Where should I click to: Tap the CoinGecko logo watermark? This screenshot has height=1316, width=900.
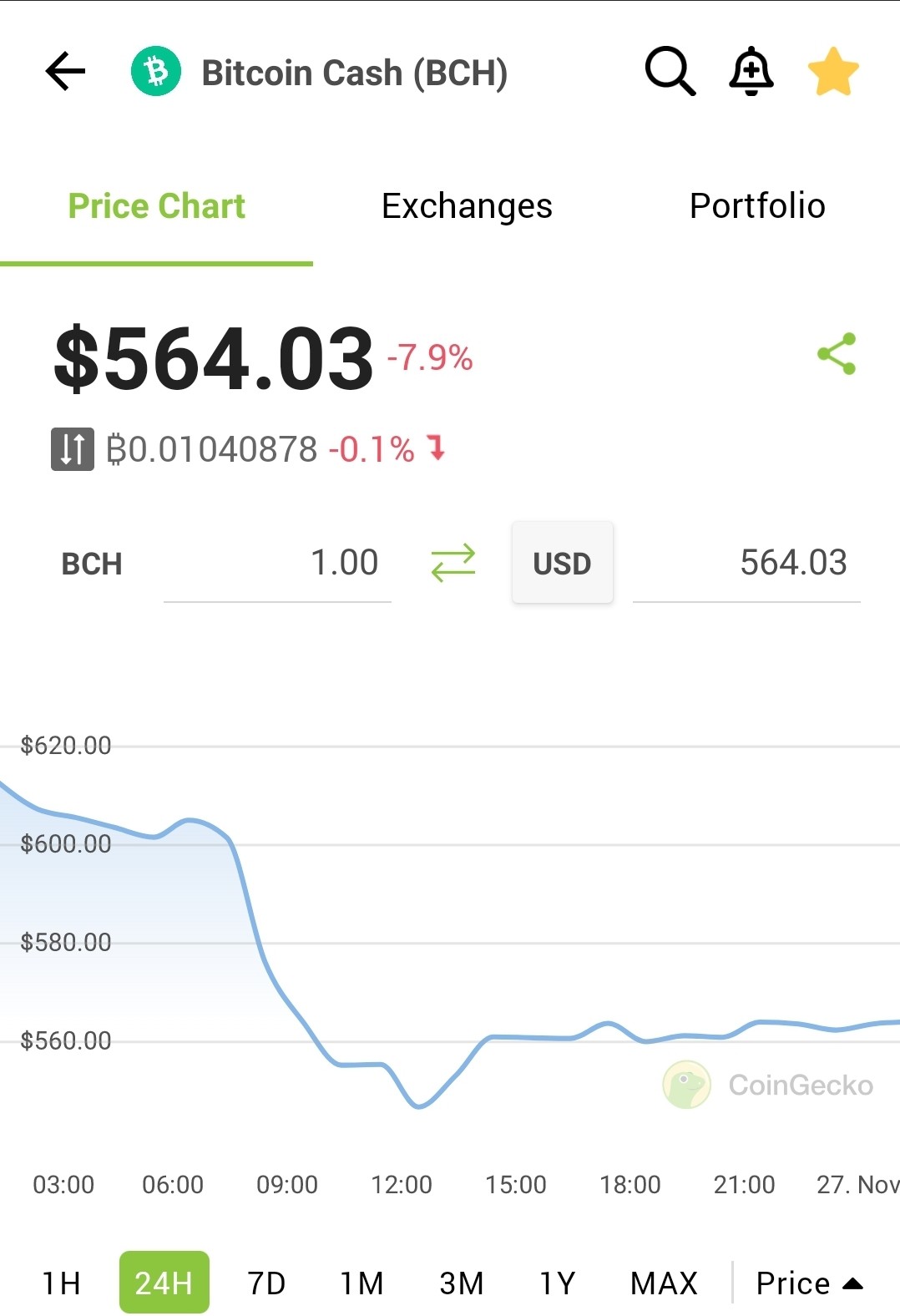pyautogui.click(x=768, y=1085)
